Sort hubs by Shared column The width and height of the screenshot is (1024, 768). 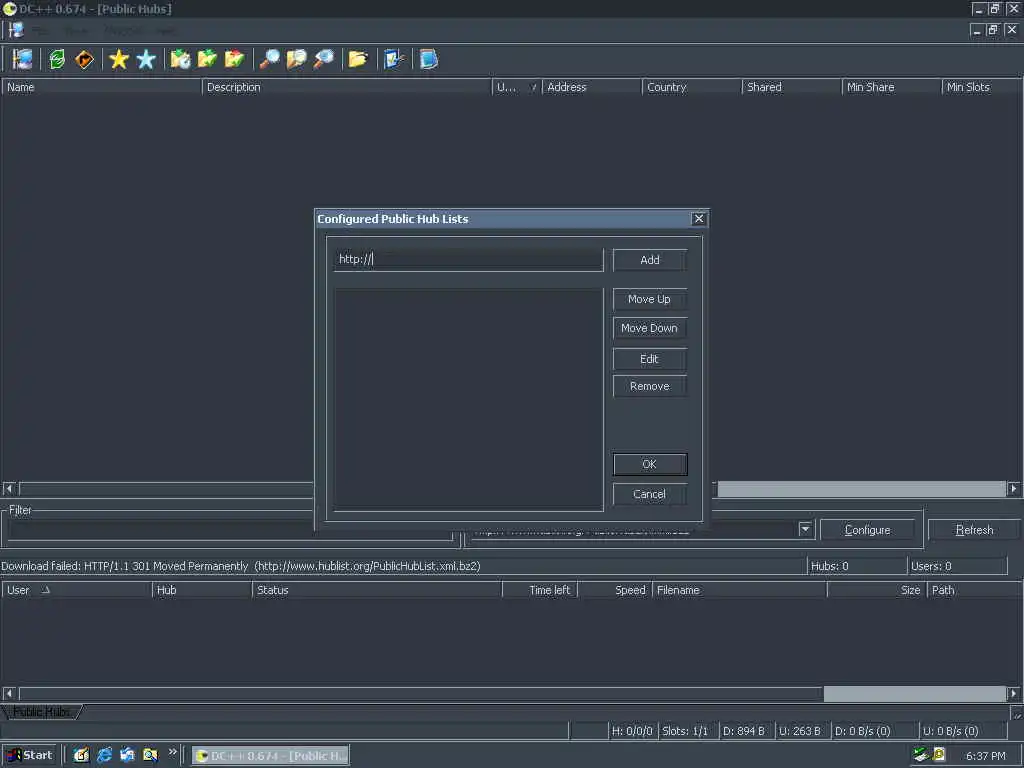pos(792,87)
